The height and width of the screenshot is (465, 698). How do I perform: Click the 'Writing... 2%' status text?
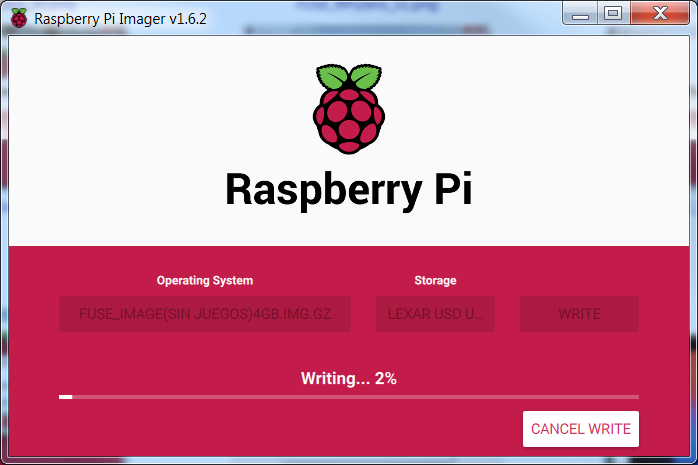(x=349, y=379)
